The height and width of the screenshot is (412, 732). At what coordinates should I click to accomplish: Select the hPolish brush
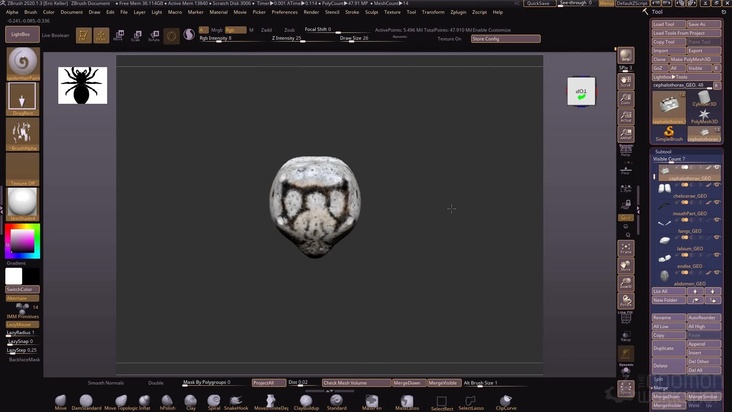[167, 402]
